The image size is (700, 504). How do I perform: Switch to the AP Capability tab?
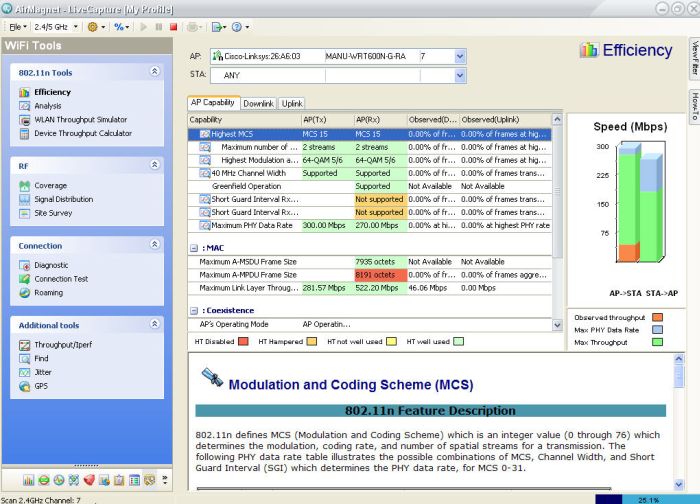coord(213,103)
